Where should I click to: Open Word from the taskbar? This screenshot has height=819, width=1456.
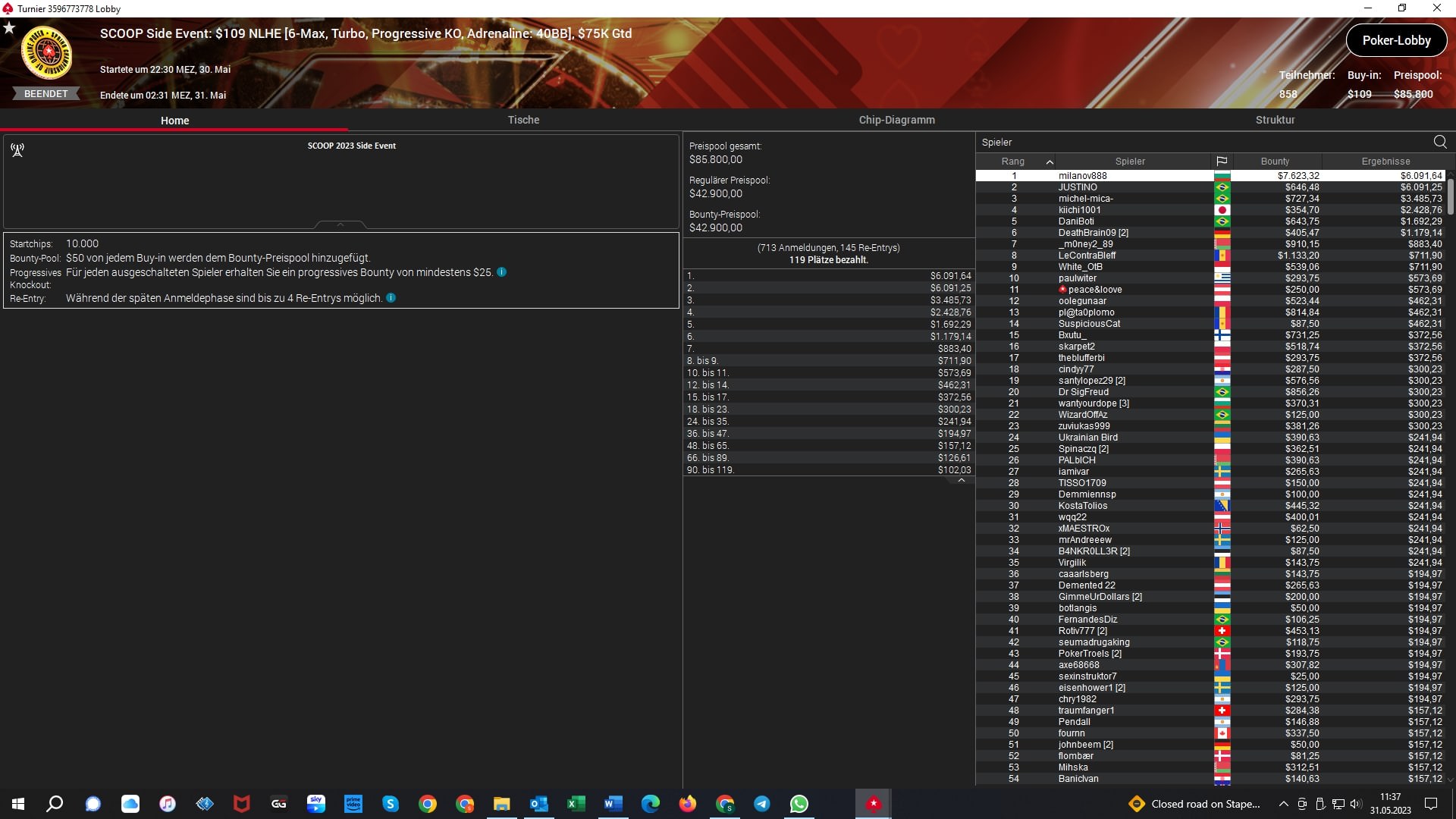tap(613, 804)
